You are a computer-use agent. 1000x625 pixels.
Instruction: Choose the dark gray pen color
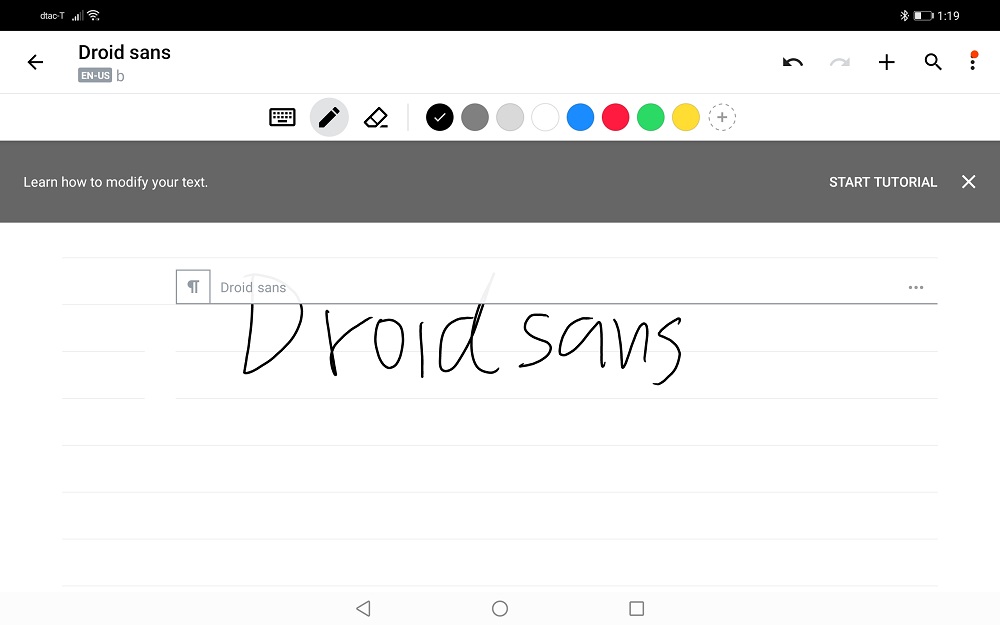pos(474,117)
